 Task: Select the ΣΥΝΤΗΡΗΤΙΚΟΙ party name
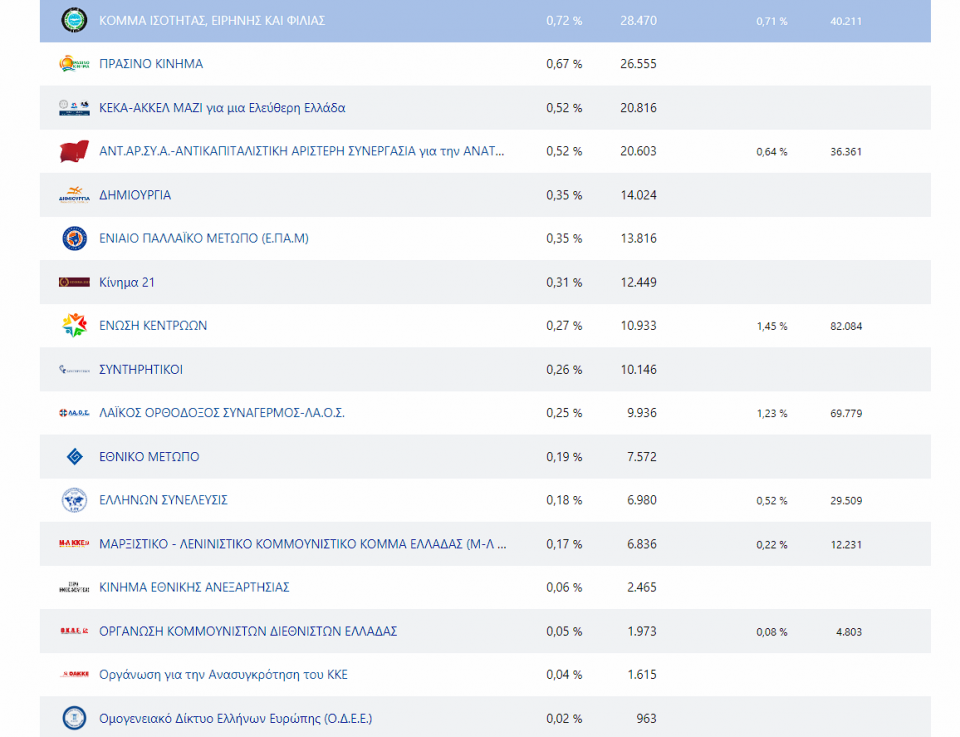click(x=141, y=370)
